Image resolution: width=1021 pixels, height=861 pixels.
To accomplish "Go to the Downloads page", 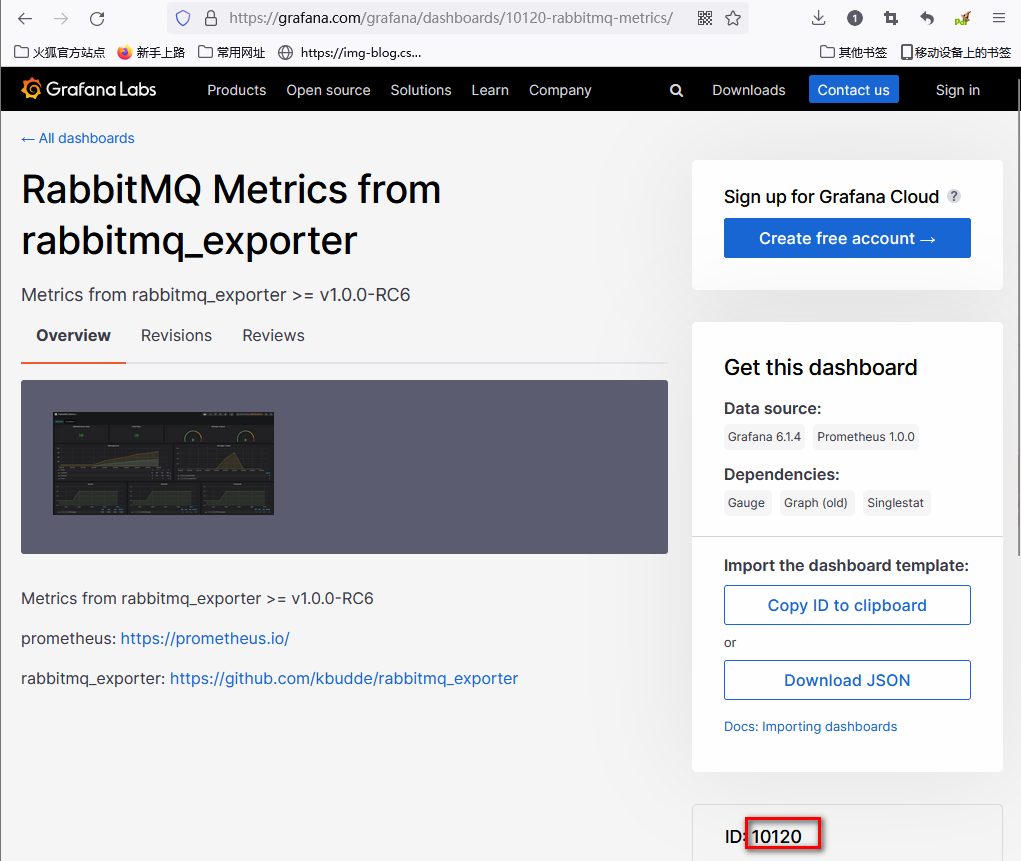I will tap(749, 91).
